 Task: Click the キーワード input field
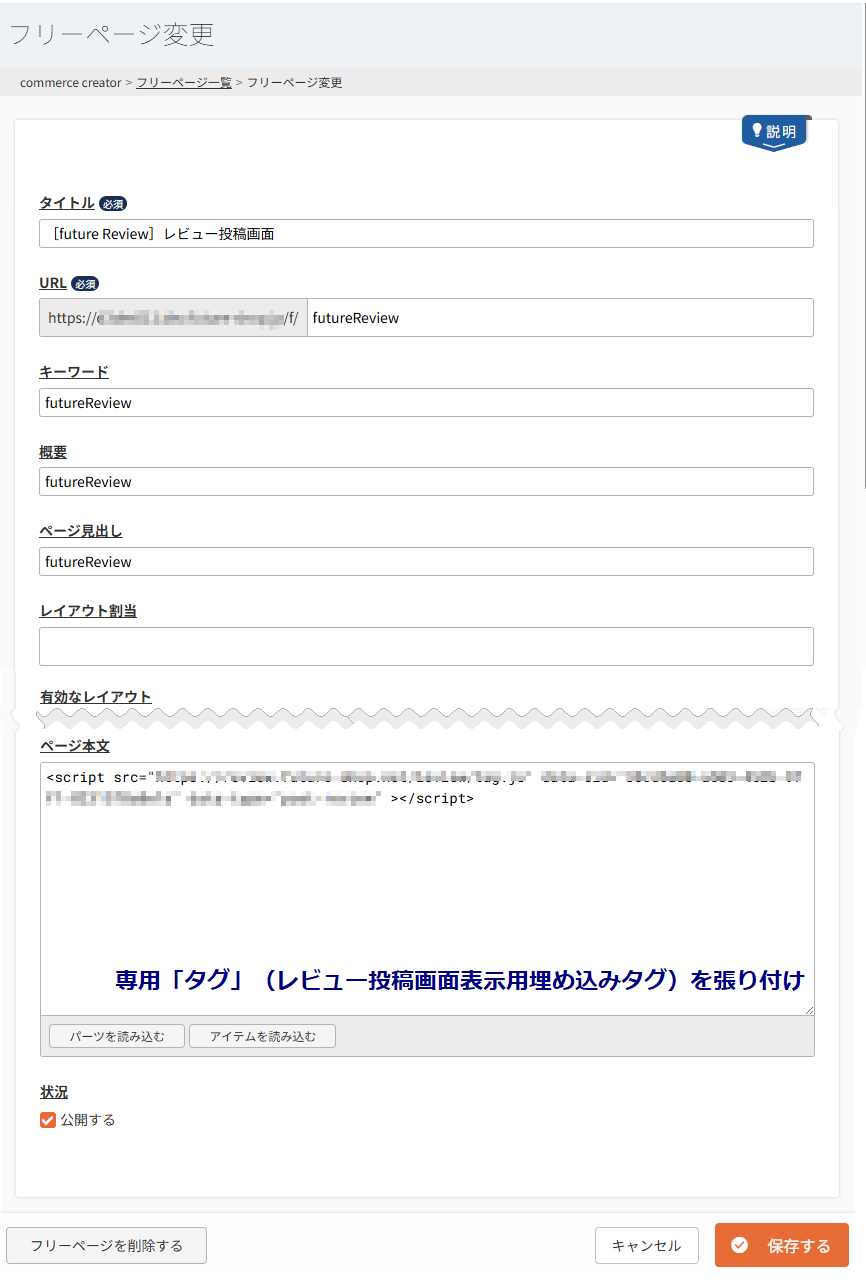[x=426, y=402]
